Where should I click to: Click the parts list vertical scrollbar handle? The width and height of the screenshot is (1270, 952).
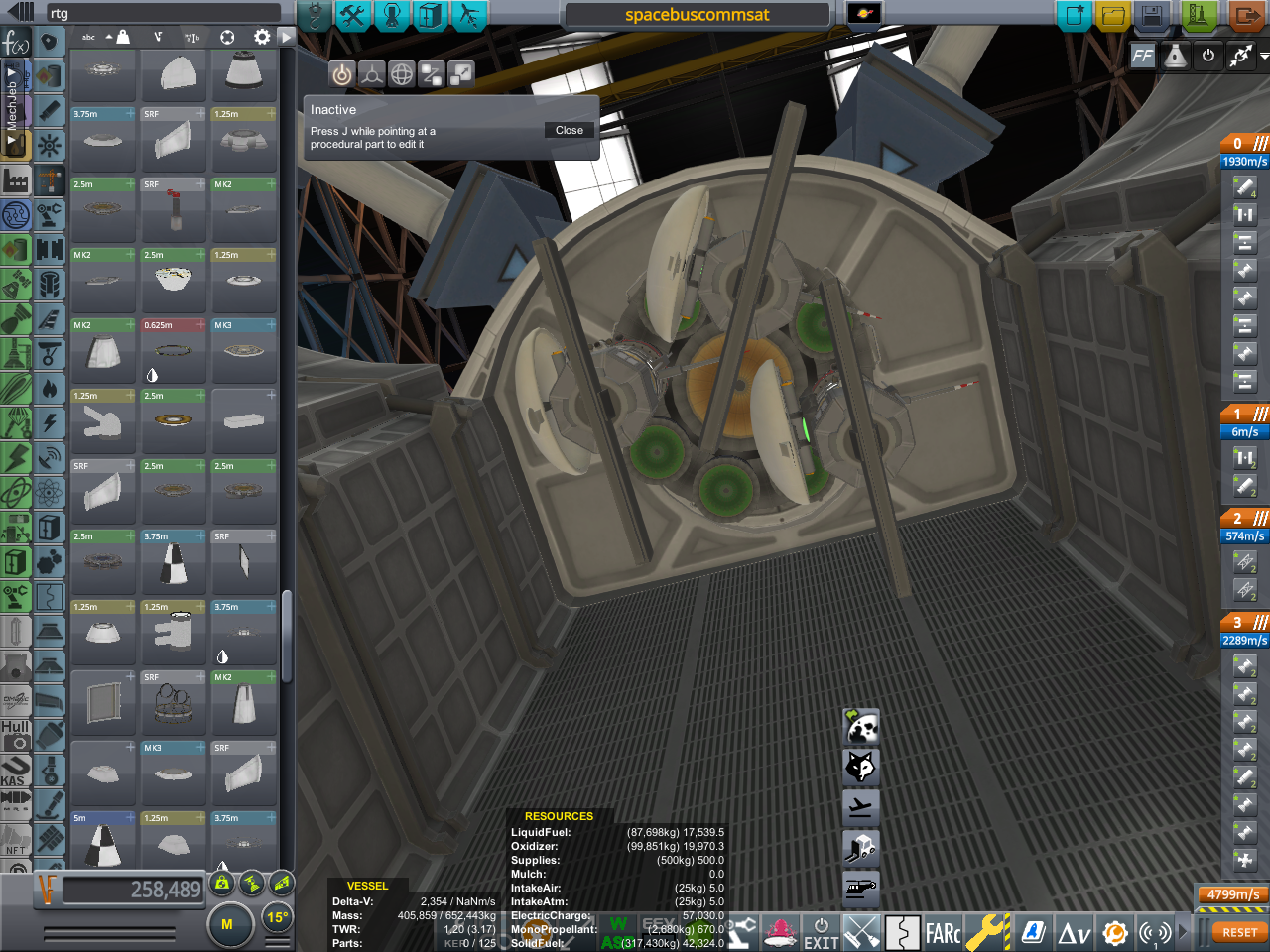[x=287, y=635]
